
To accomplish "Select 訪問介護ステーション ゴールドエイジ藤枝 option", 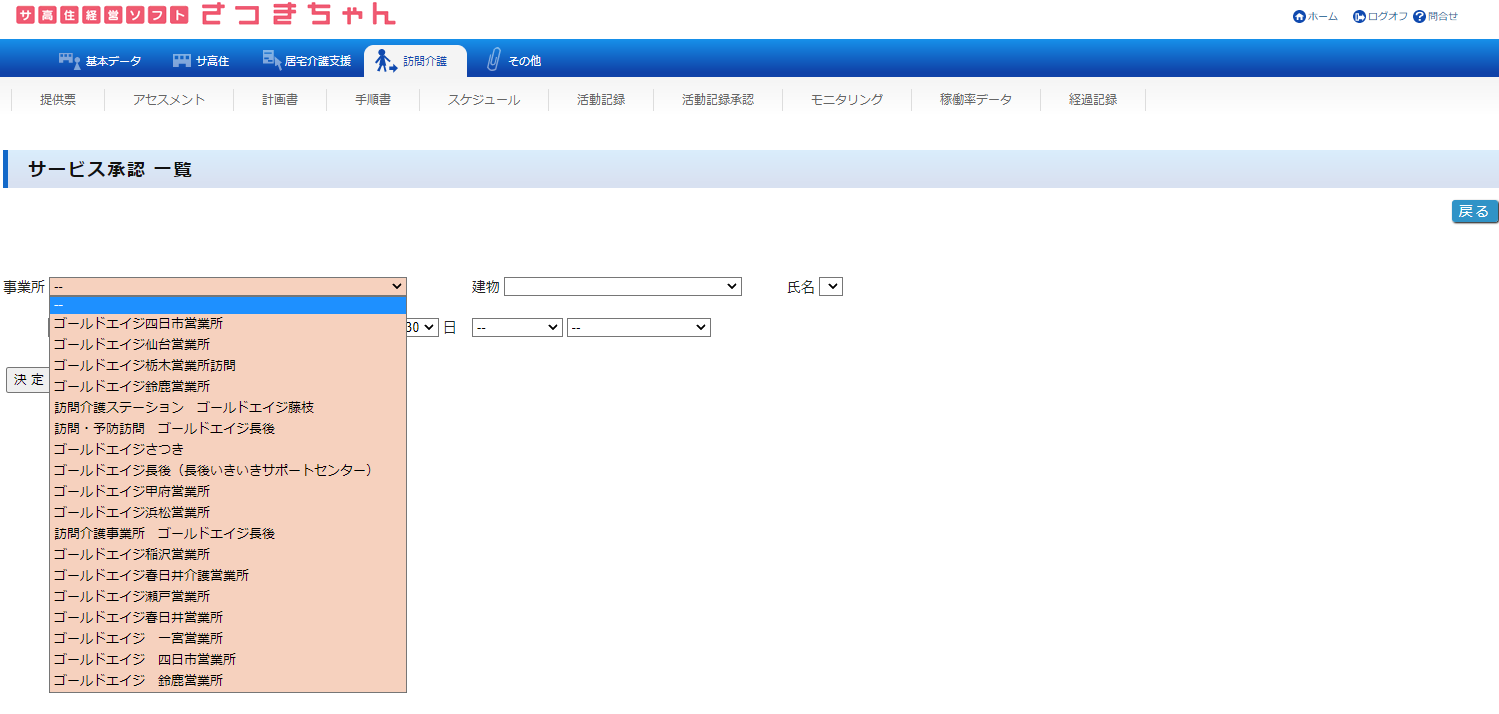I will click(184, 407).
